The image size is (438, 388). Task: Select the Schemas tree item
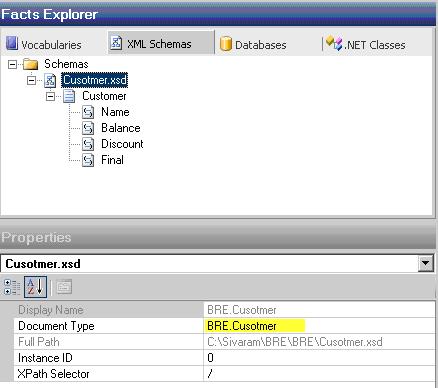(x=66, y=64)
